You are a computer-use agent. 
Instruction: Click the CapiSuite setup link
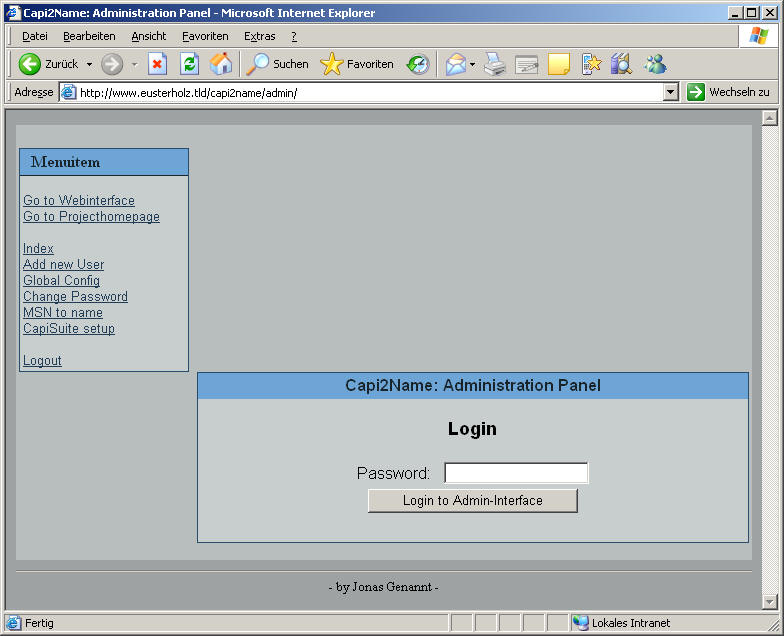coord(69,329)
